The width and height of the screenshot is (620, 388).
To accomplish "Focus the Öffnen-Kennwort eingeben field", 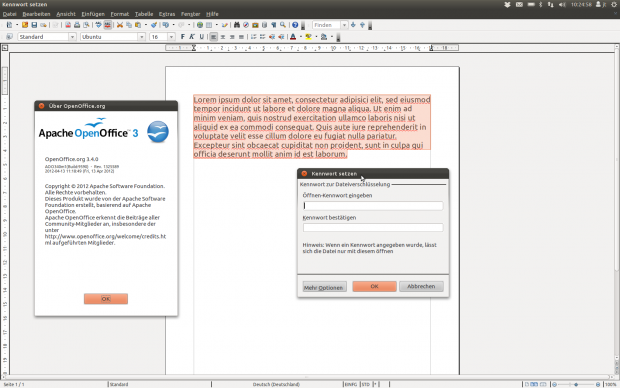I will pyautogui.click(x=373, y=206).
